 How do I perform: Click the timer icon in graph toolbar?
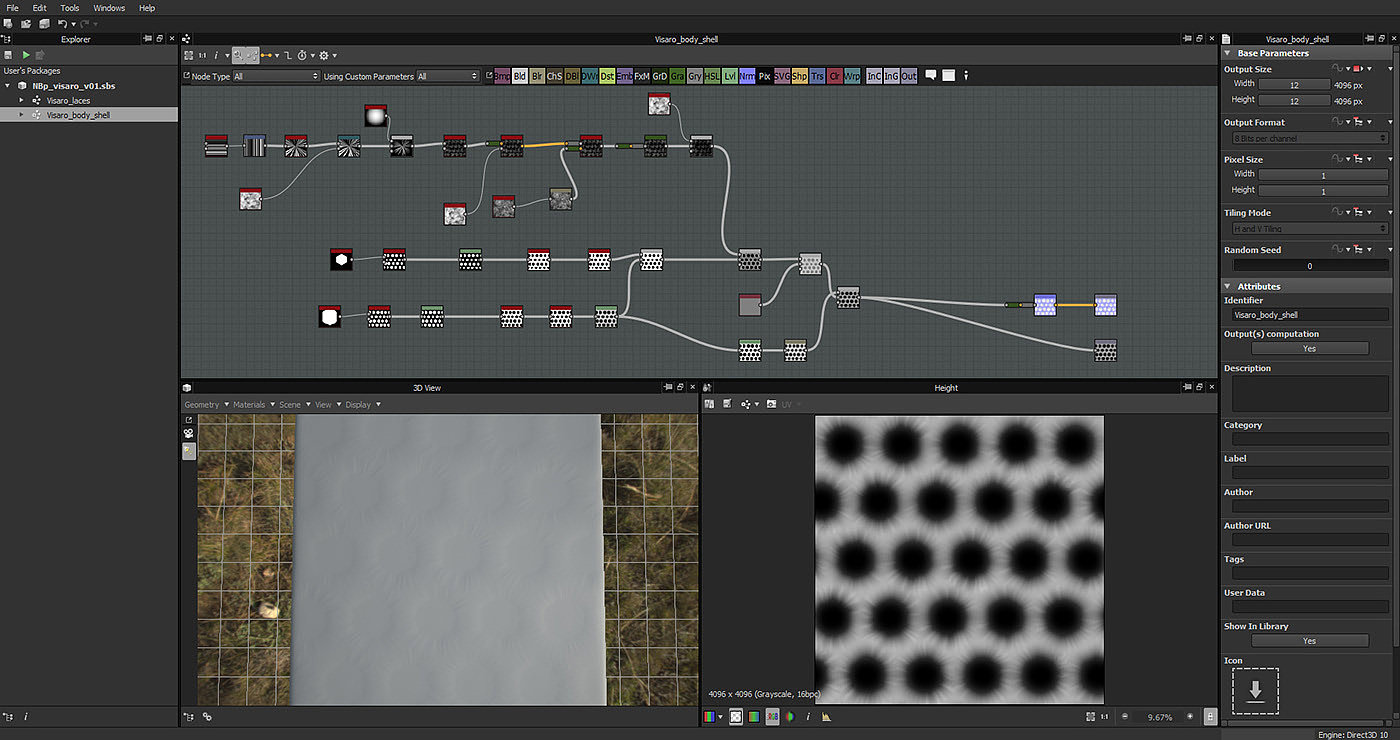pyautogui.click(x=300, y=55)
